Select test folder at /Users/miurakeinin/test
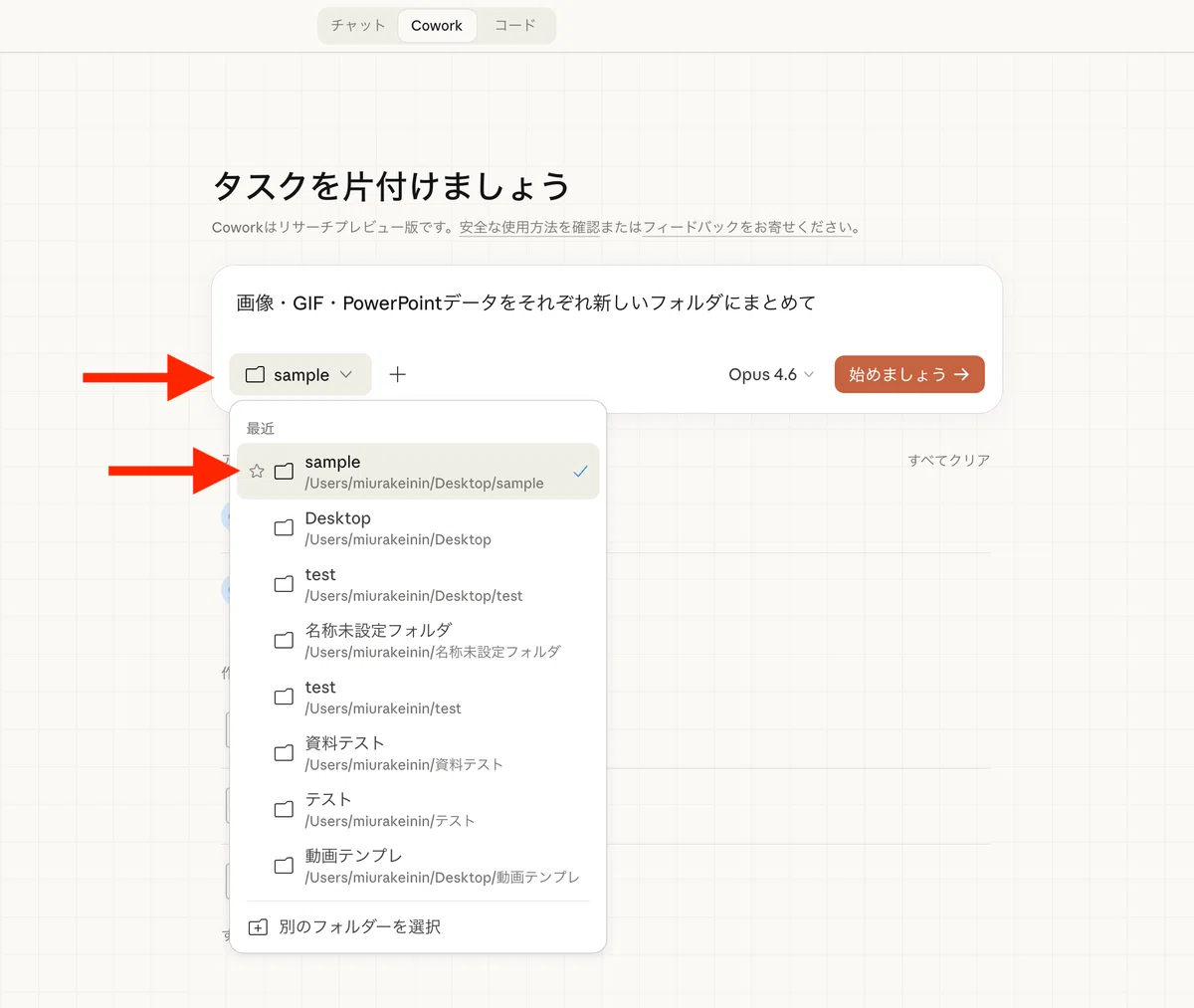The width and height of the screenshot is (1194, 1008). [x=418, y=697]
